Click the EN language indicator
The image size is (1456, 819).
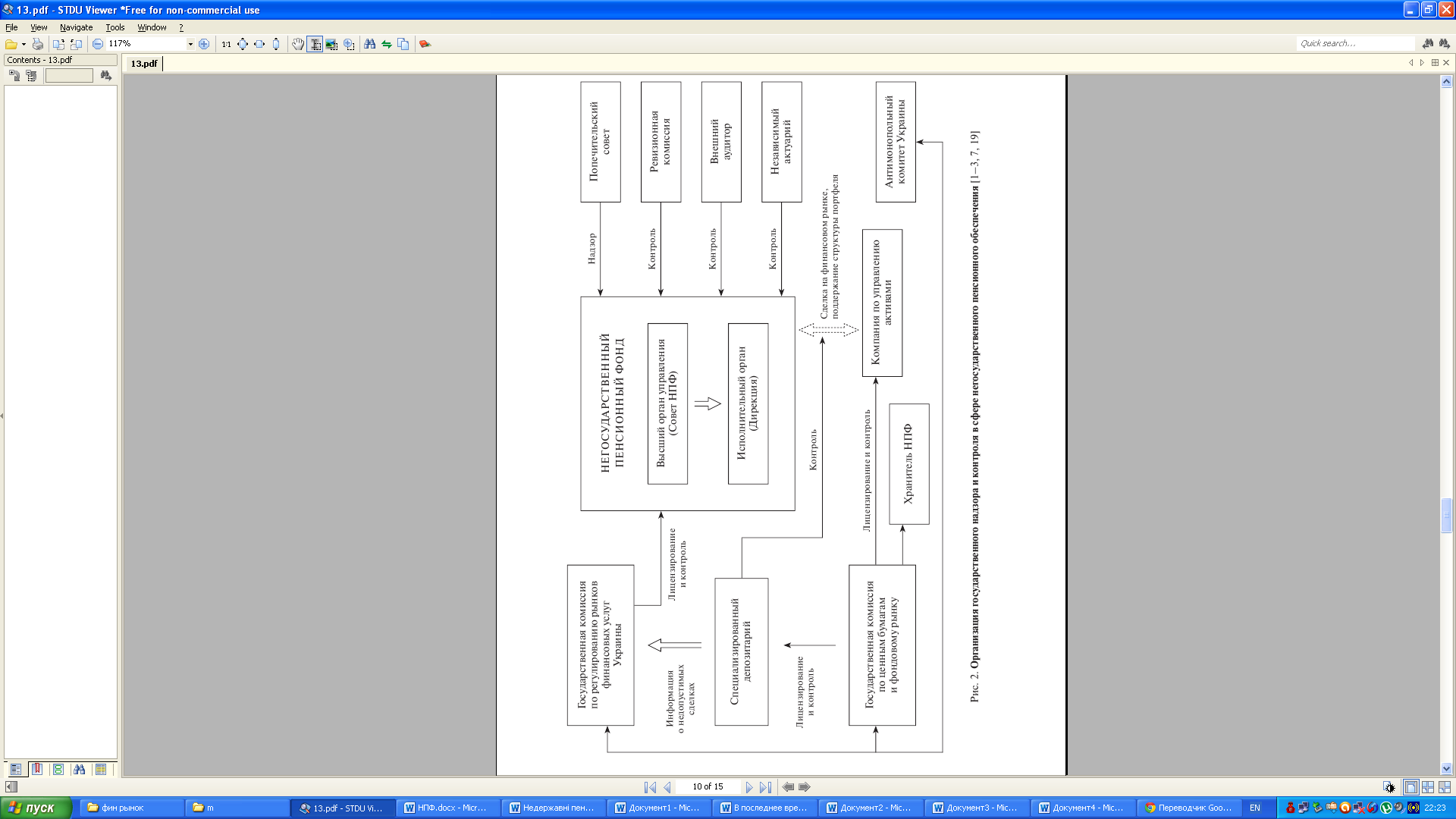1255,808
